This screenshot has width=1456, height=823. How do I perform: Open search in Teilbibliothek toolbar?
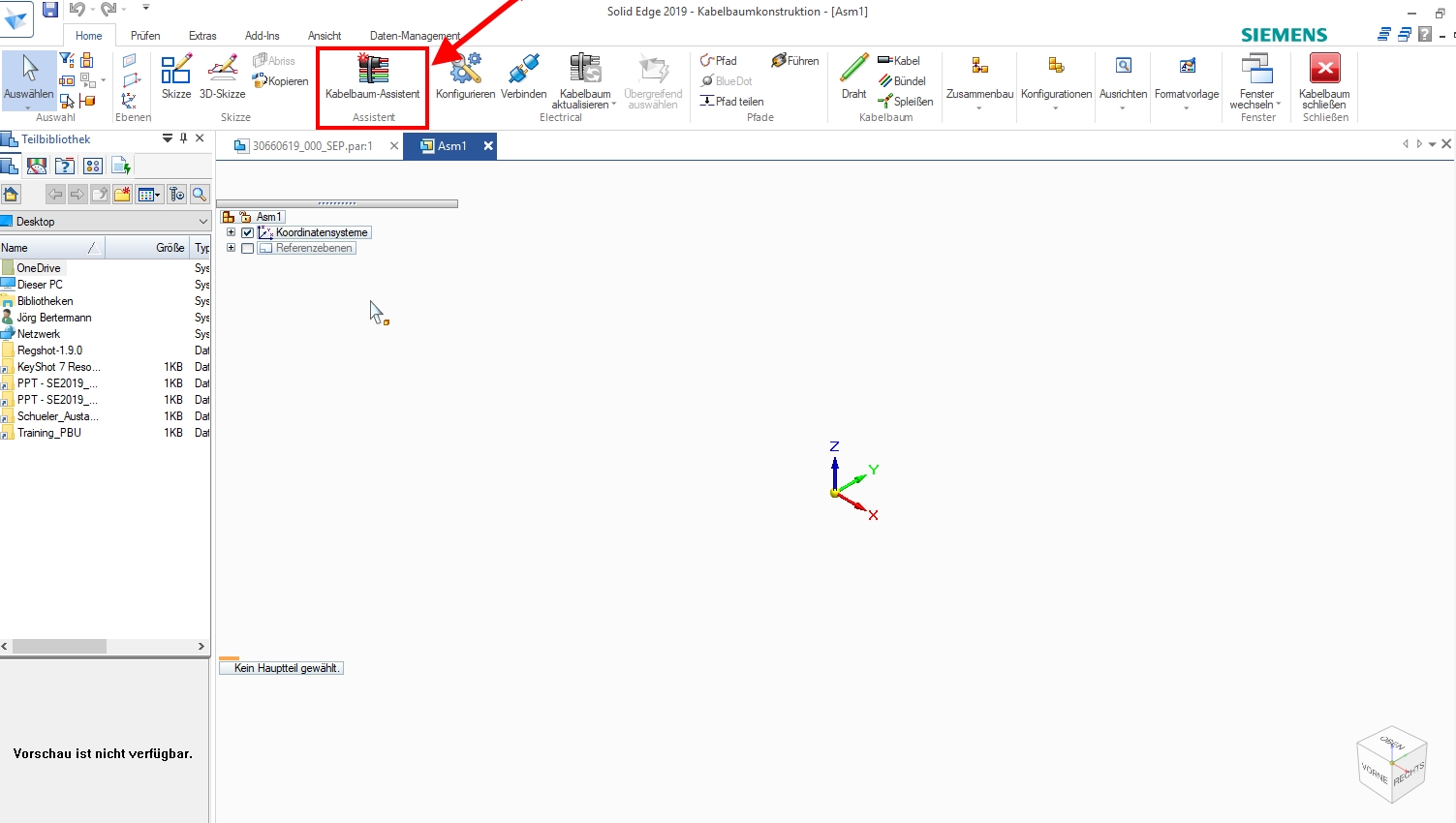pos(199,194)
